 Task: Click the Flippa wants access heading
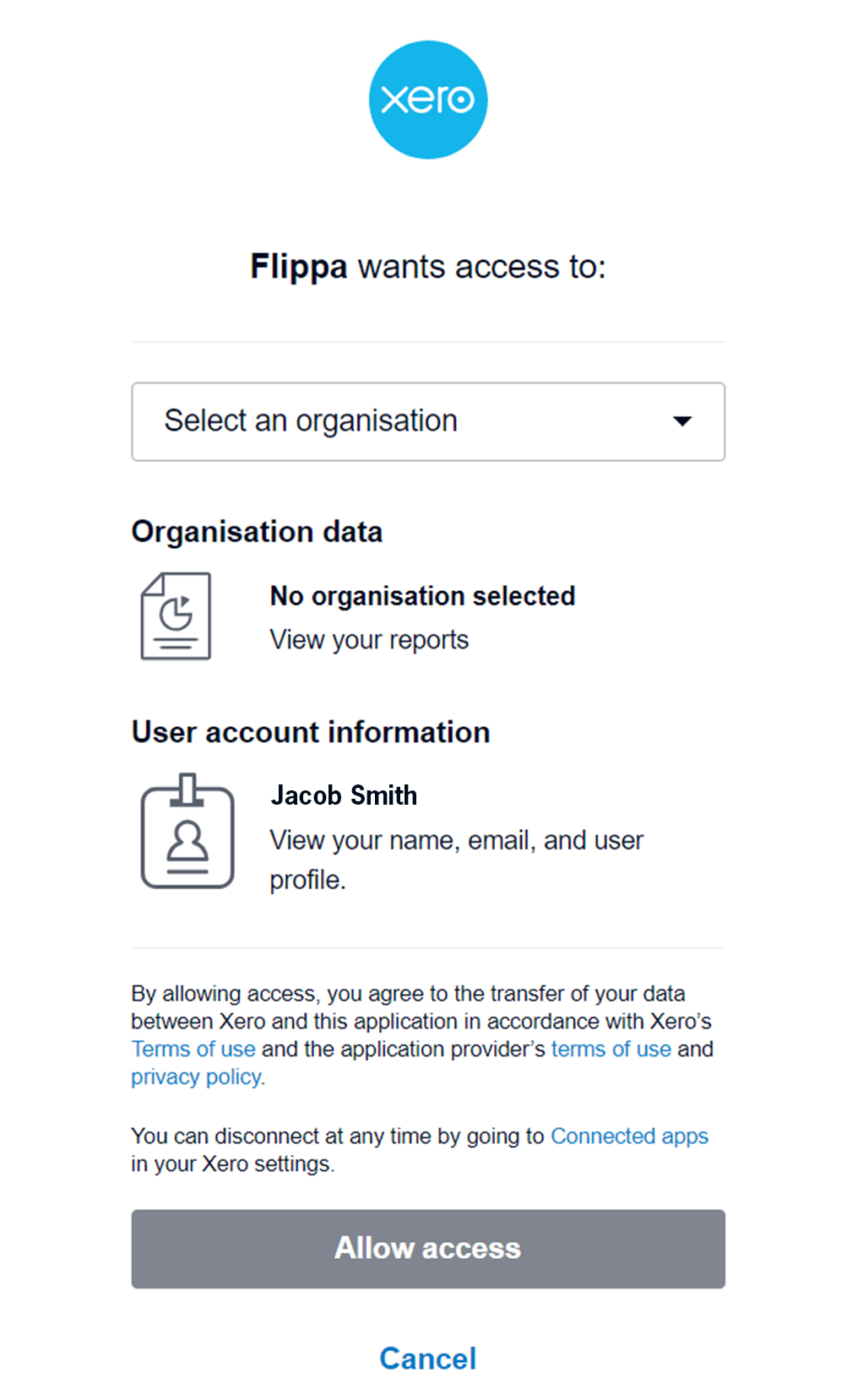coord(428,267)
